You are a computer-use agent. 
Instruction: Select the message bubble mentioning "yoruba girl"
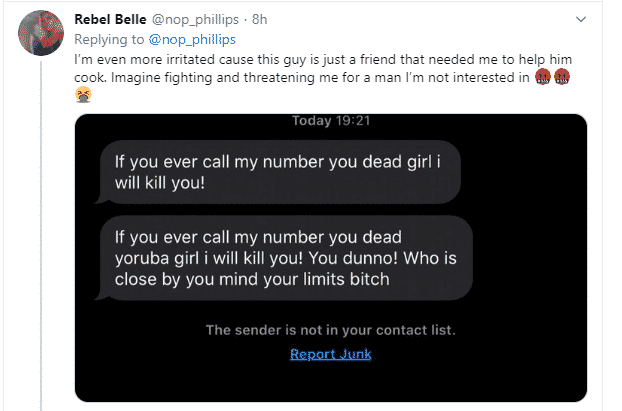coord(270,258)
